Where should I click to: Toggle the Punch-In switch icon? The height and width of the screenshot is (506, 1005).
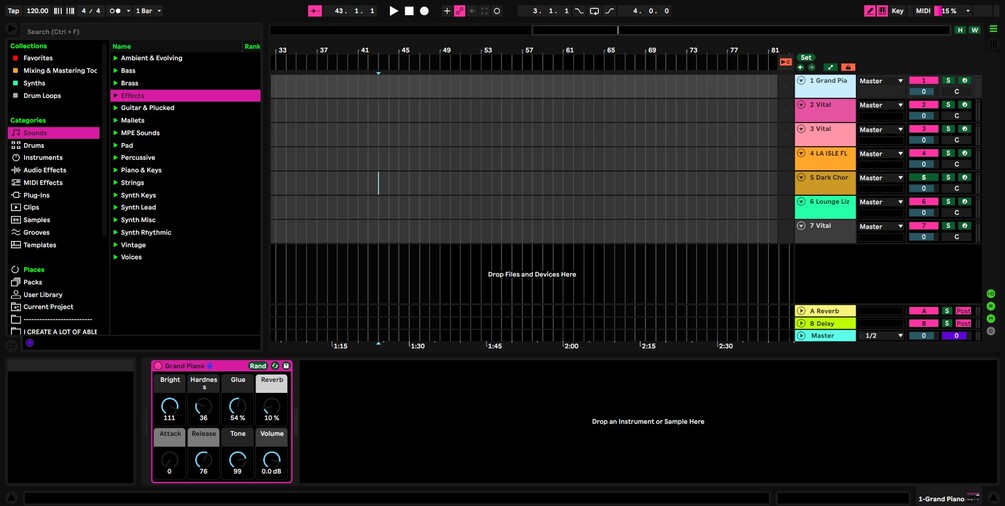pyautogui.click(x=579, y=11)
